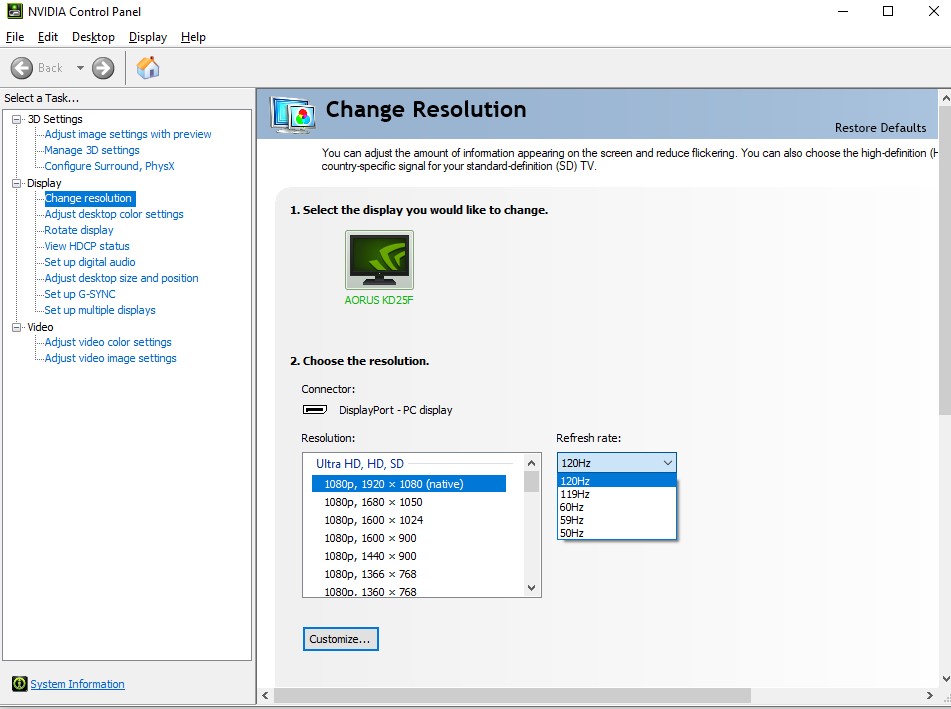Click the Customize button
Screen dimensions: 951x709
tap(340, 638)
